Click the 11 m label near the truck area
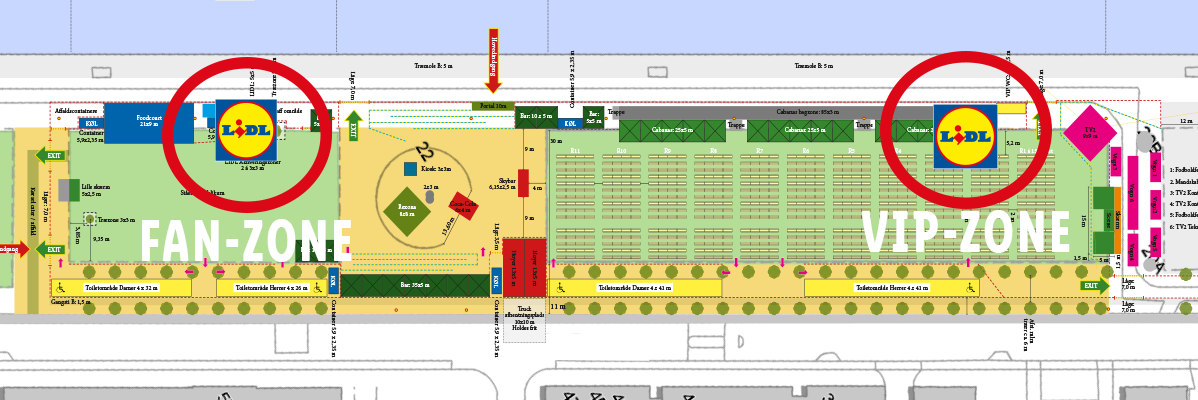1198x400 pixels. click(x=558, y=306)
